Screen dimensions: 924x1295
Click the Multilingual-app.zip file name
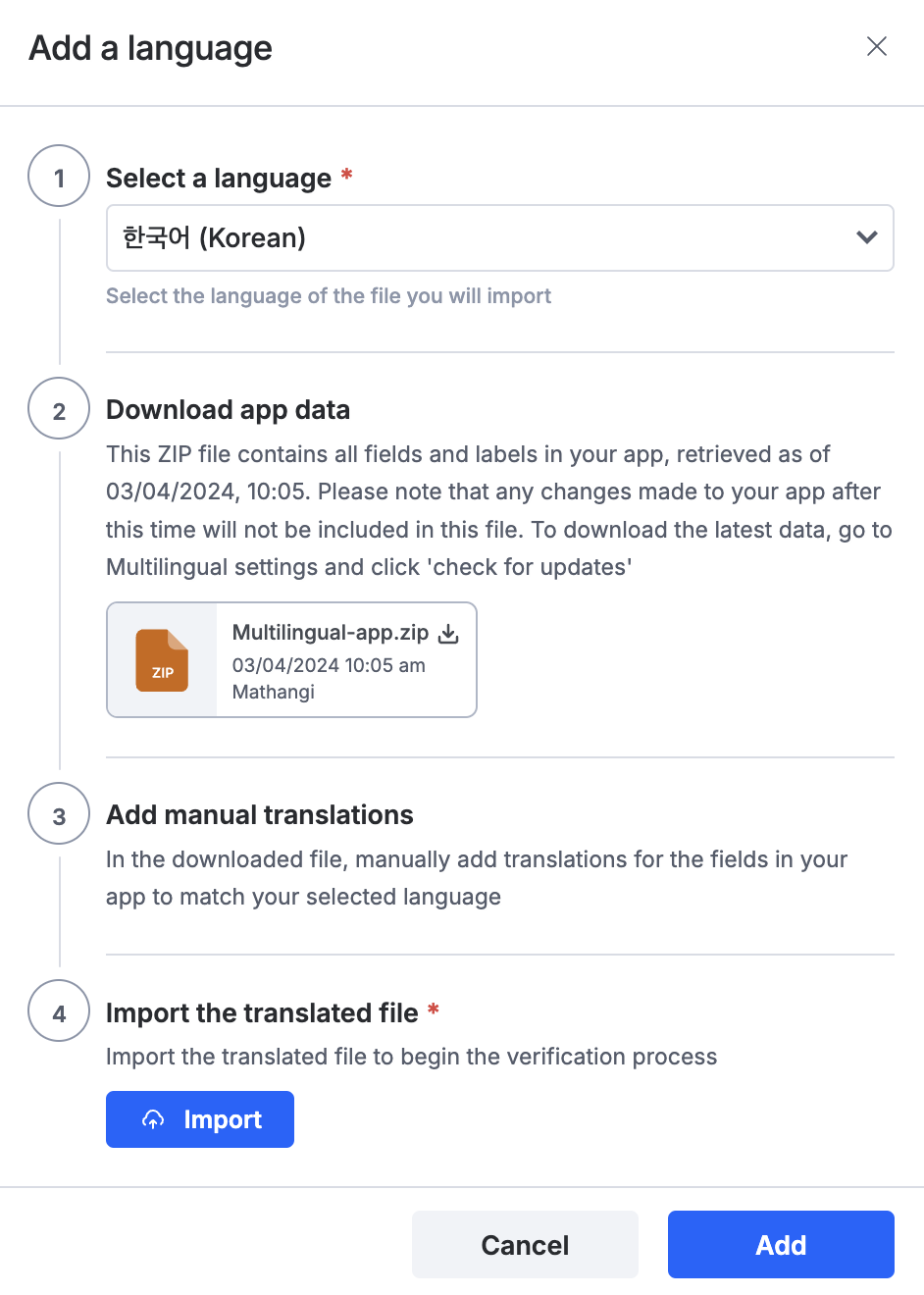pos(331,633)
